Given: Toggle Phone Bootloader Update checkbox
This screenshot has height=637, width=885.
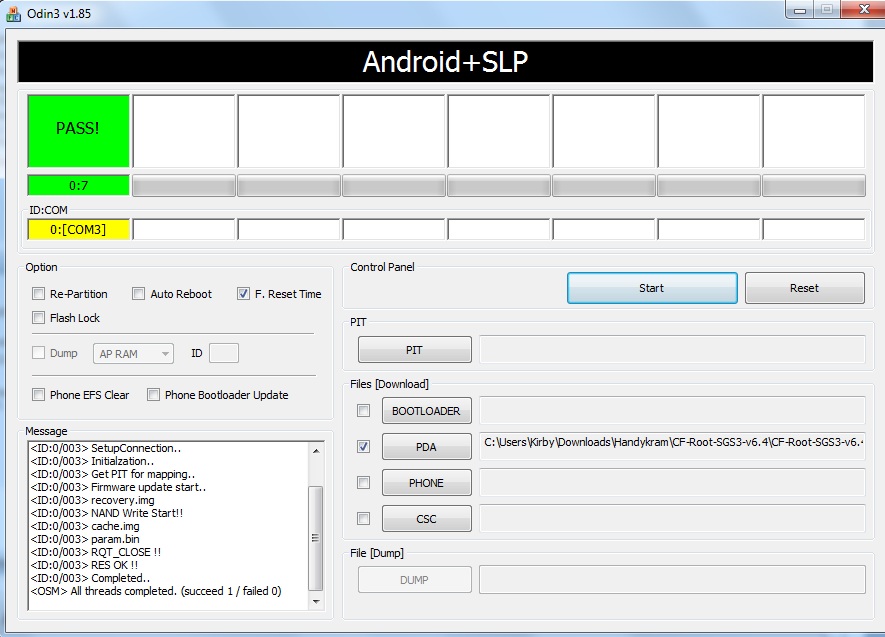Looking at the screenshot, I should click(x=153, y=394).
